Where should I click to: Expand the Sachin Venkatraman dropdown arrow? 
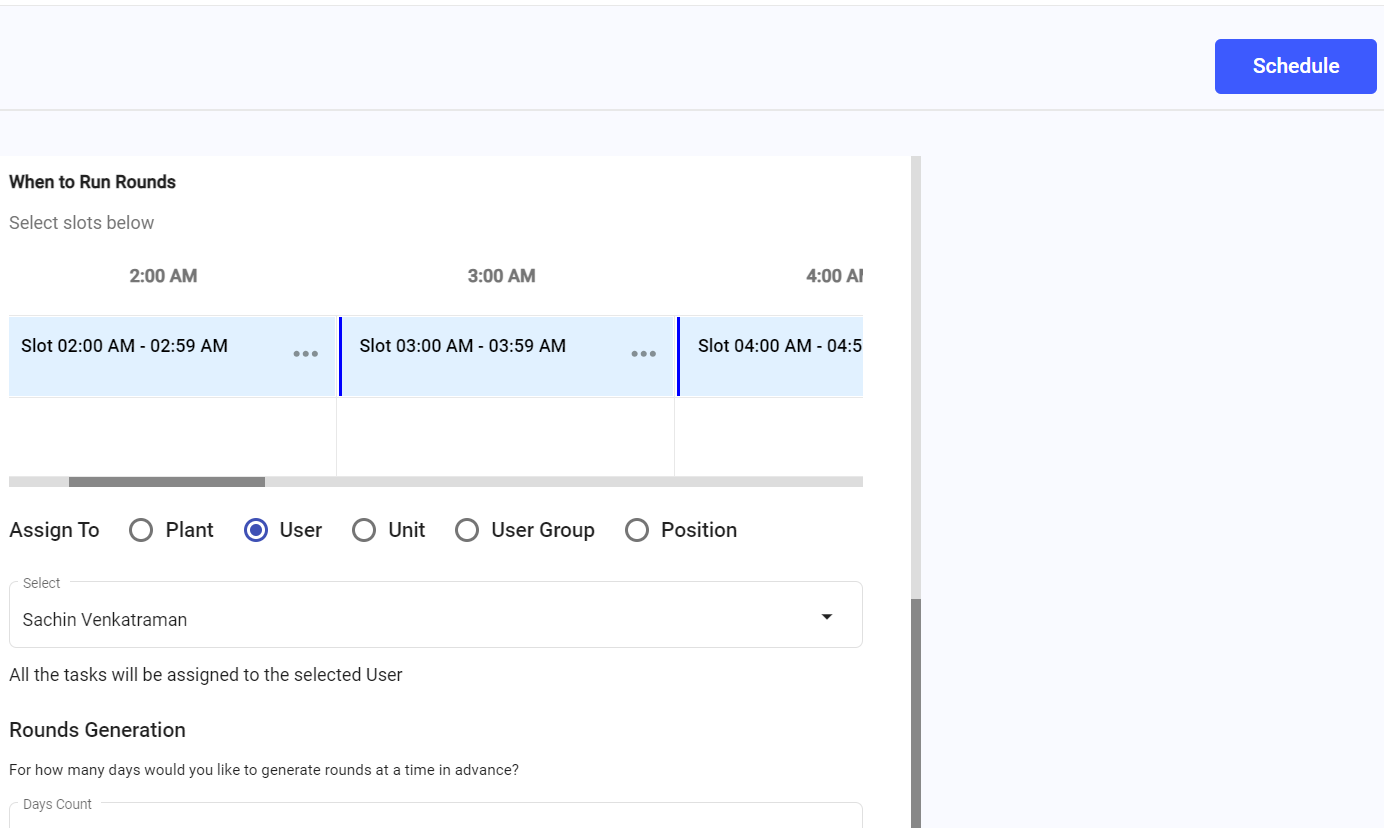pos(827,616)
